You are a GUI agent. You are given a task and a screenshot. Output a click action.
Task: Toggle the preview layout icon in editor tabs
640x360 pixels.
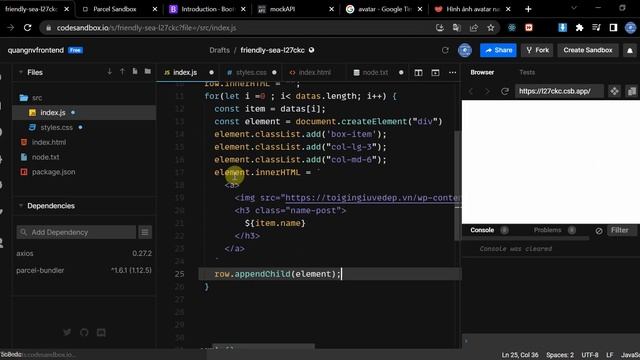click(x=436, y=72)
